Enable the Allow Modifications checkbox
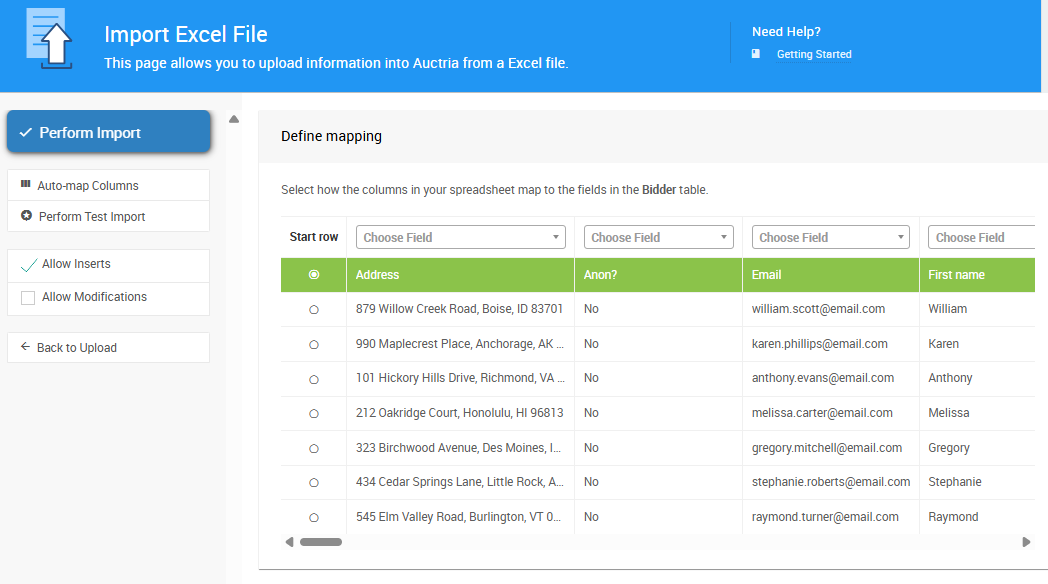1048x584 pixels. coord(25,296)
